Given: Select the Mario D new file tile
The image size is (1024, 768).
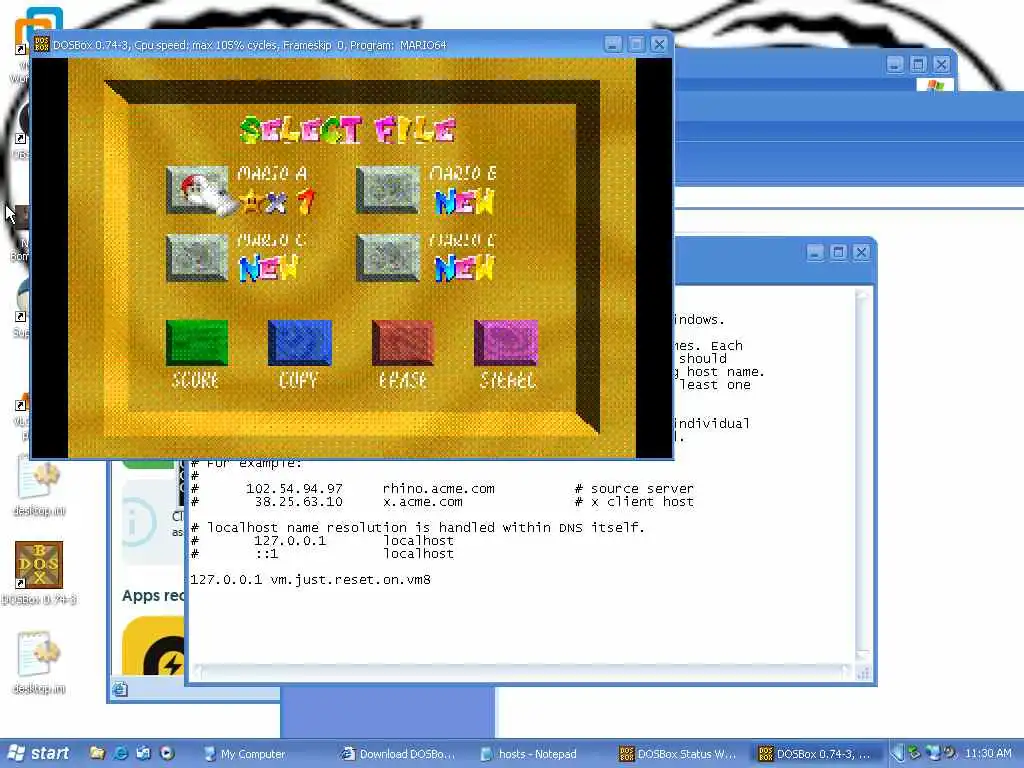Looking at the screenshot, I should 388,257.
